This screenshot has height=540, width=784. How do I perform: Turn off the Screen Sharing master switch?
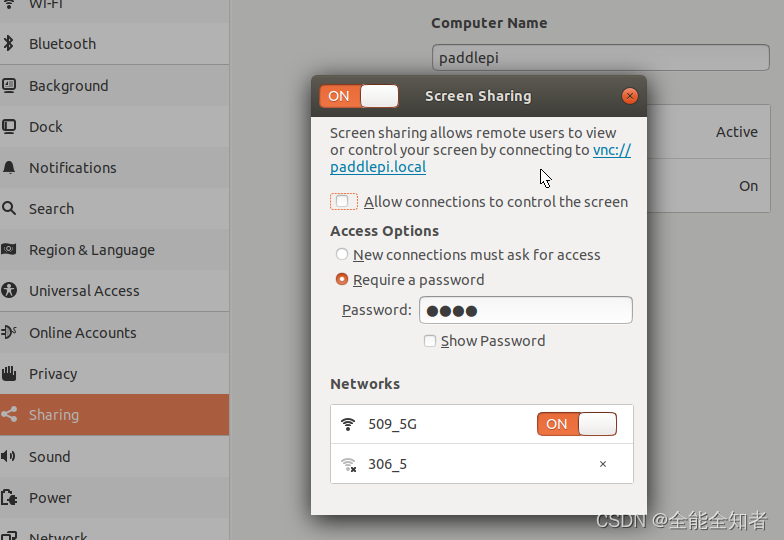tap(359, 96)
